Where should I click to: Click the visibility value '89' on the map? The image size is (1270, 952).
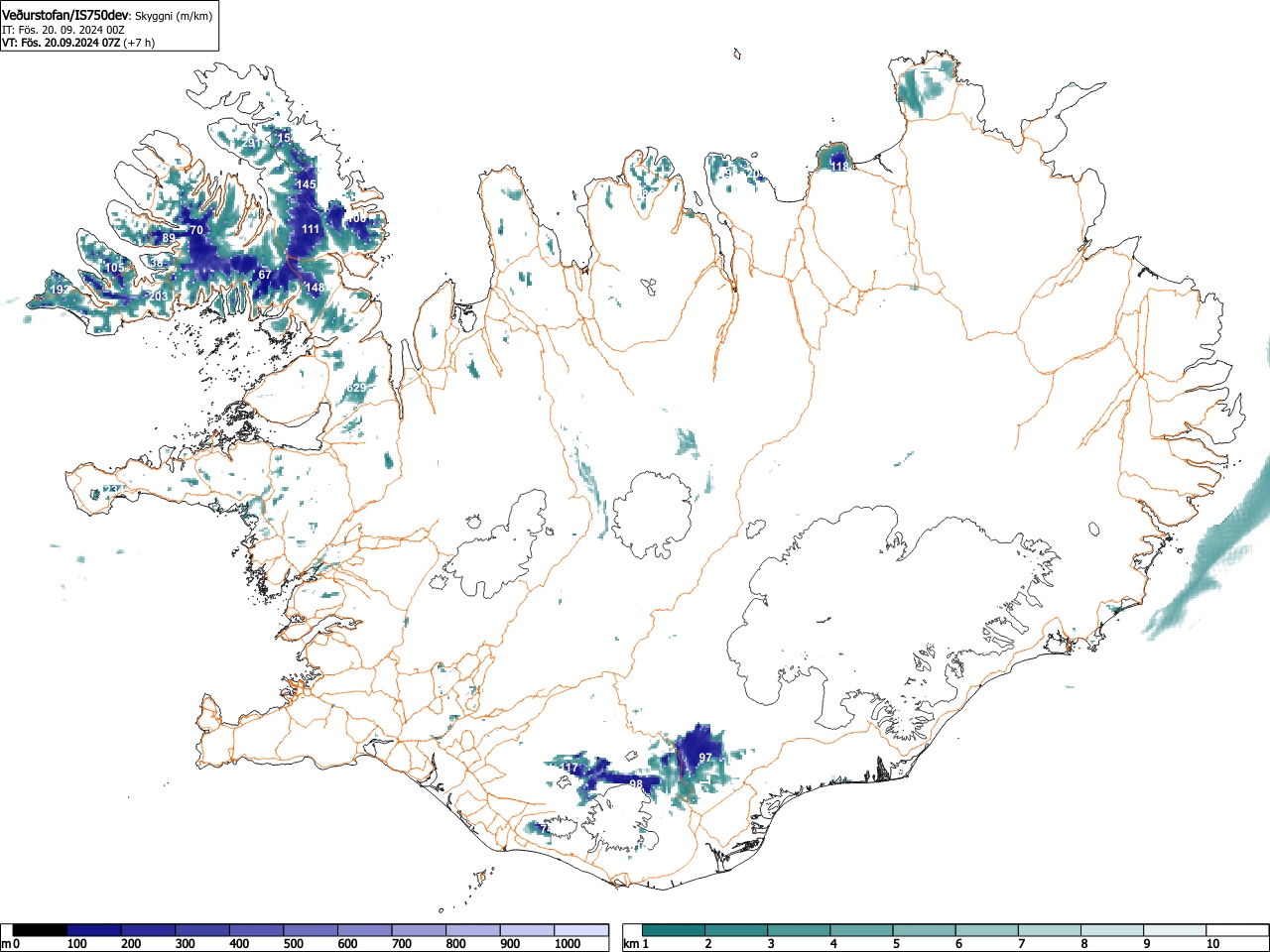169,238
